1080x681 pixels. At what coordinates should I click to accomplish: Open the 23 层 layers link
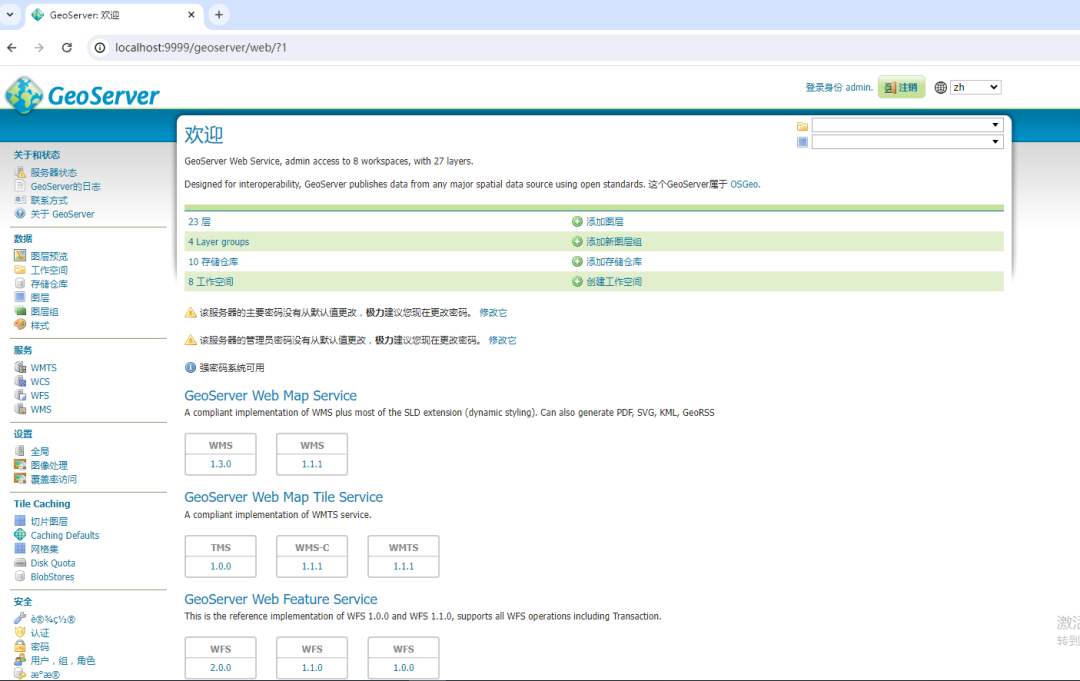pyautogui.click(x=200, y=222)
